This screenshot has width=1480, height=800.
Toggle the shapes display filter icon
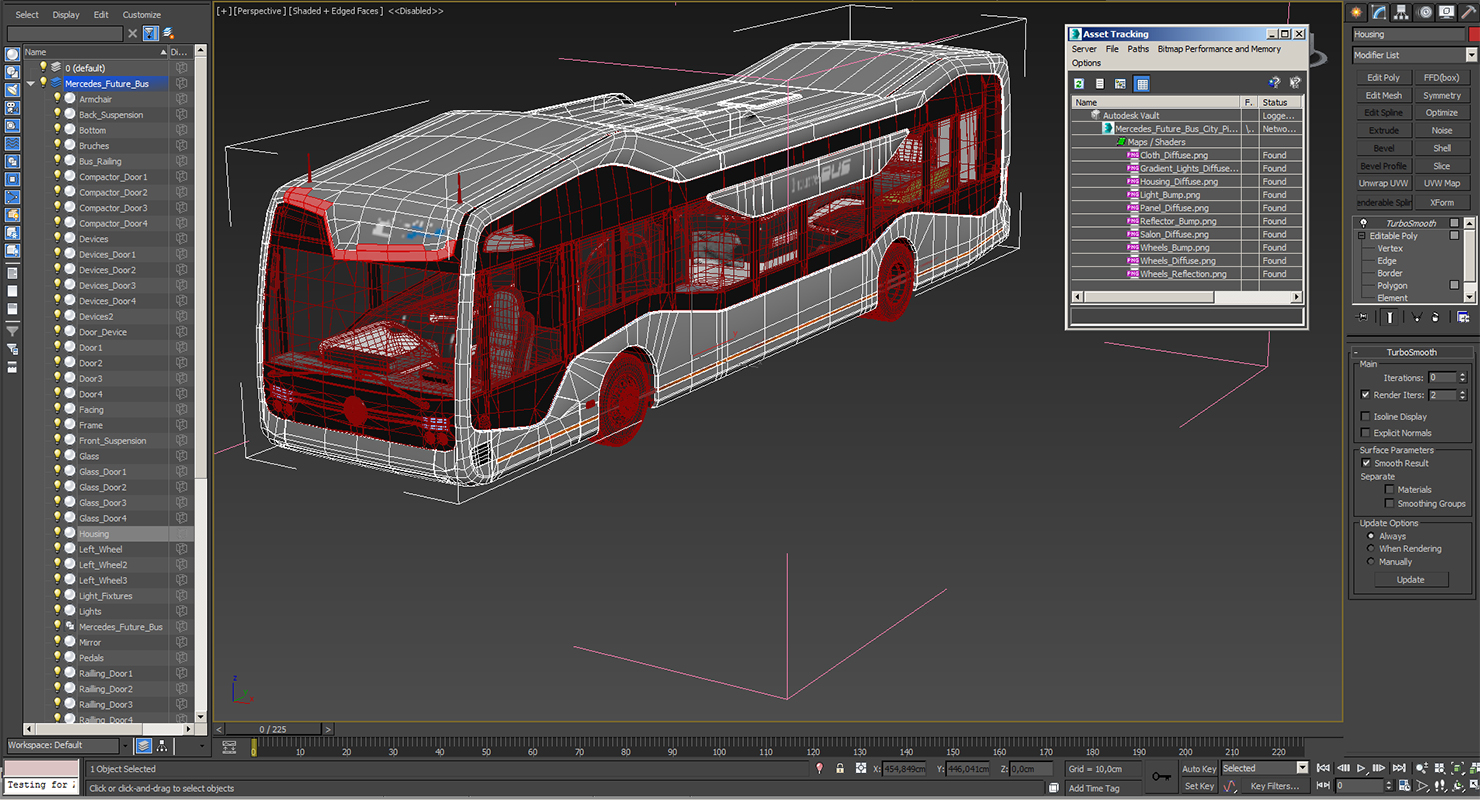click(13, 73)
